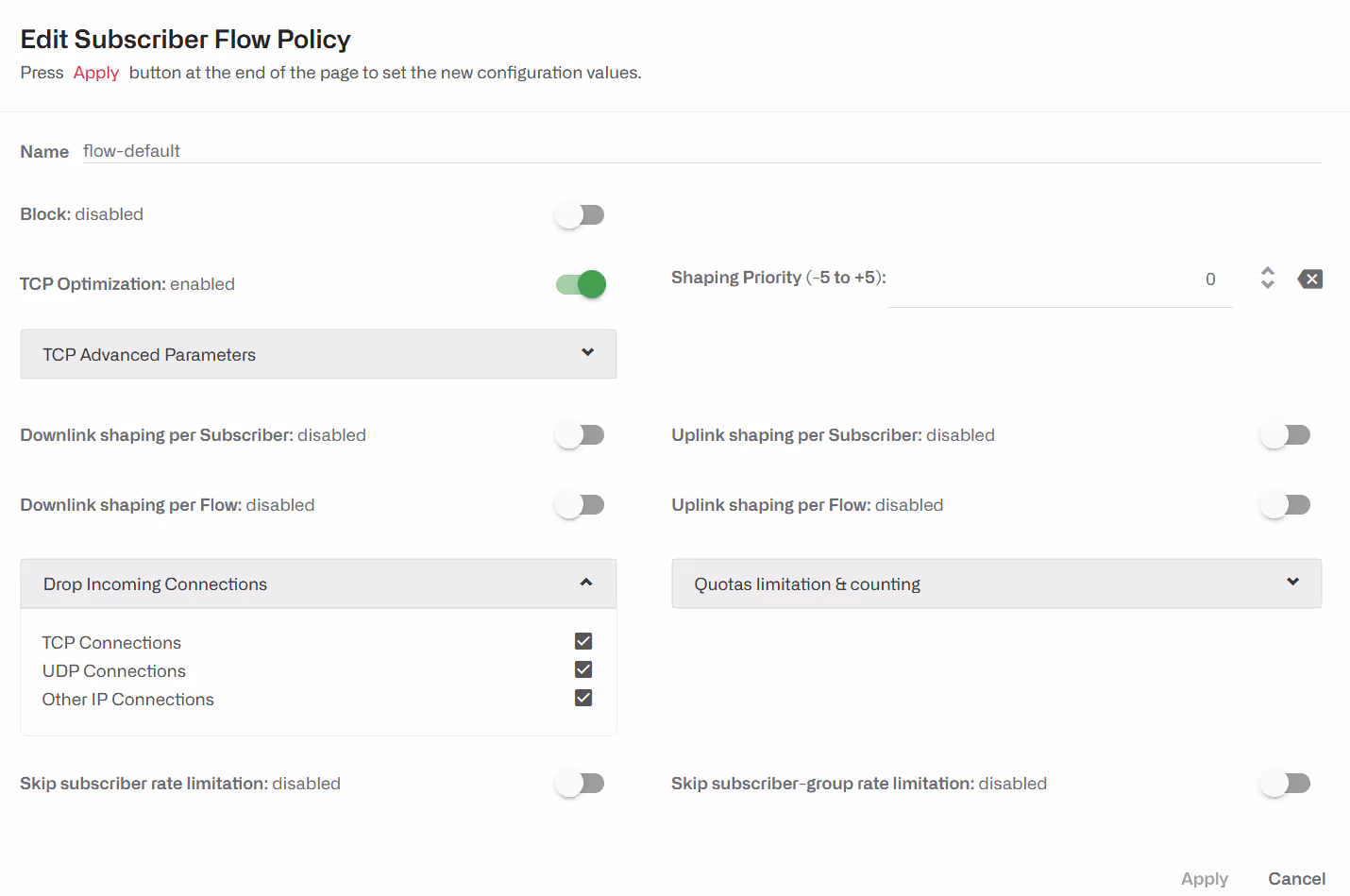This screenshot has width=1350, height=896.
Task: Uncheck Other IP Connections checkbox
Action: pos(583,699)
